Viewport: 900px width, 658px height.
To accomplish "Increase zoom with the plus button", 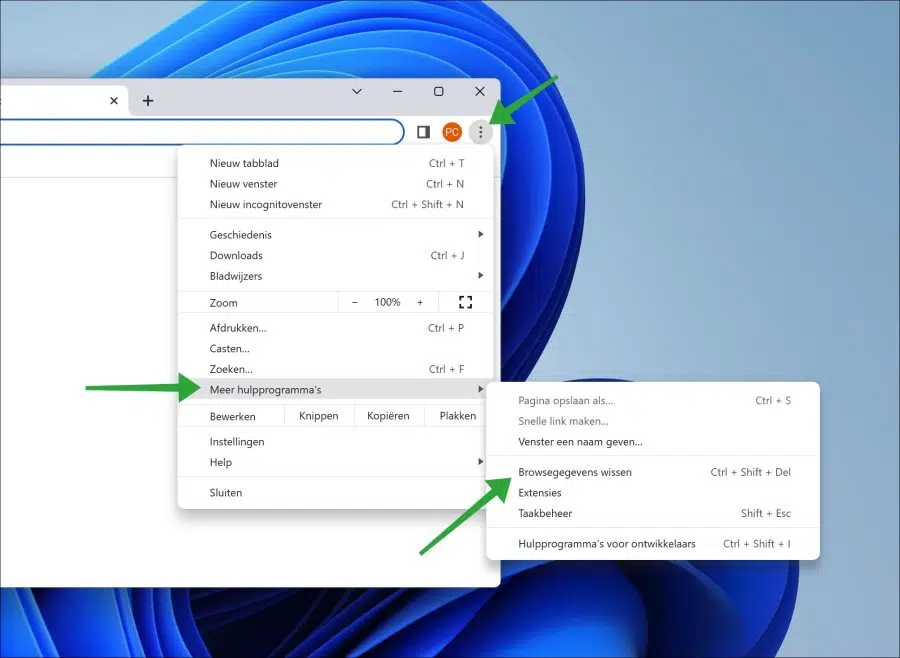I will tap(420, 302).
